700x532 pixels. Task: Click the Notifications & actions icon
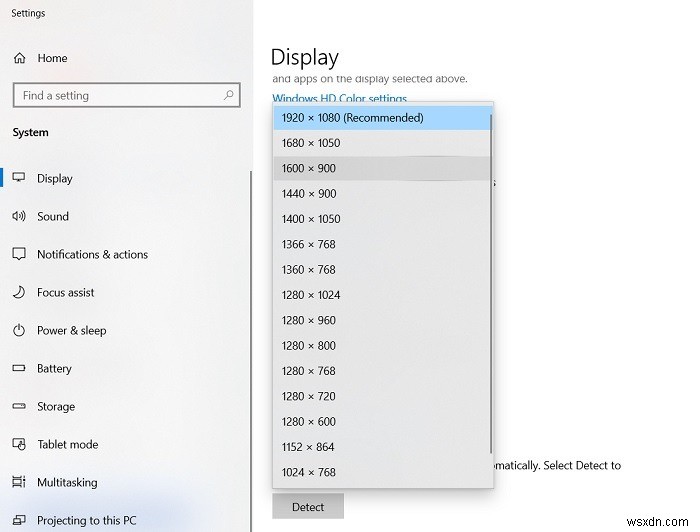[19, 254]
